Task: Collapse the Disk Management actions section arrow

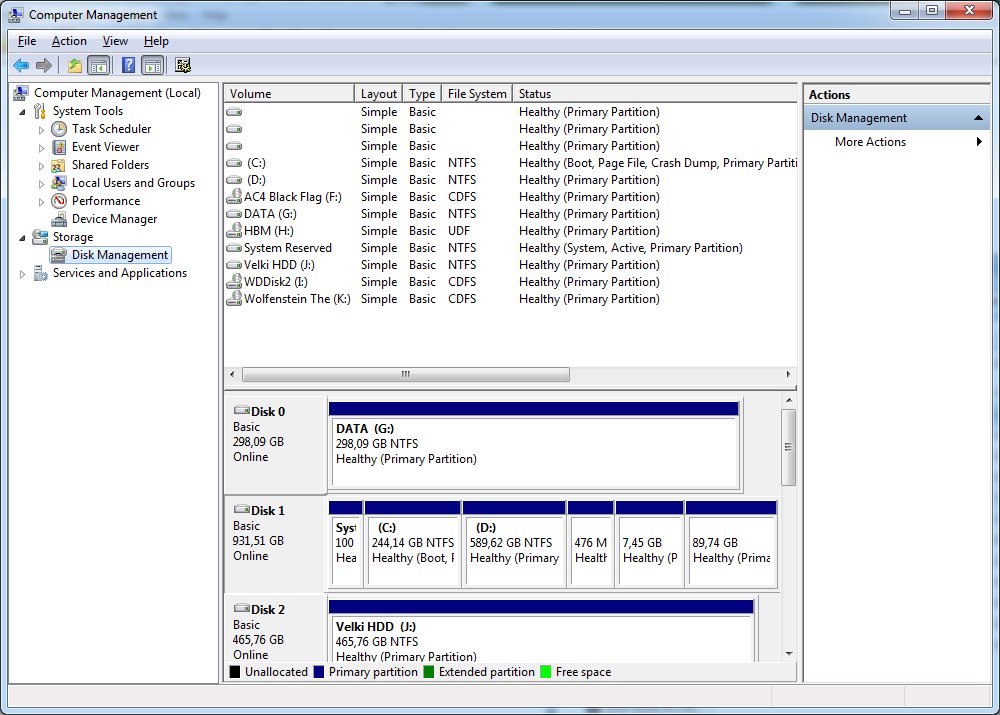Action: point(979,118)
